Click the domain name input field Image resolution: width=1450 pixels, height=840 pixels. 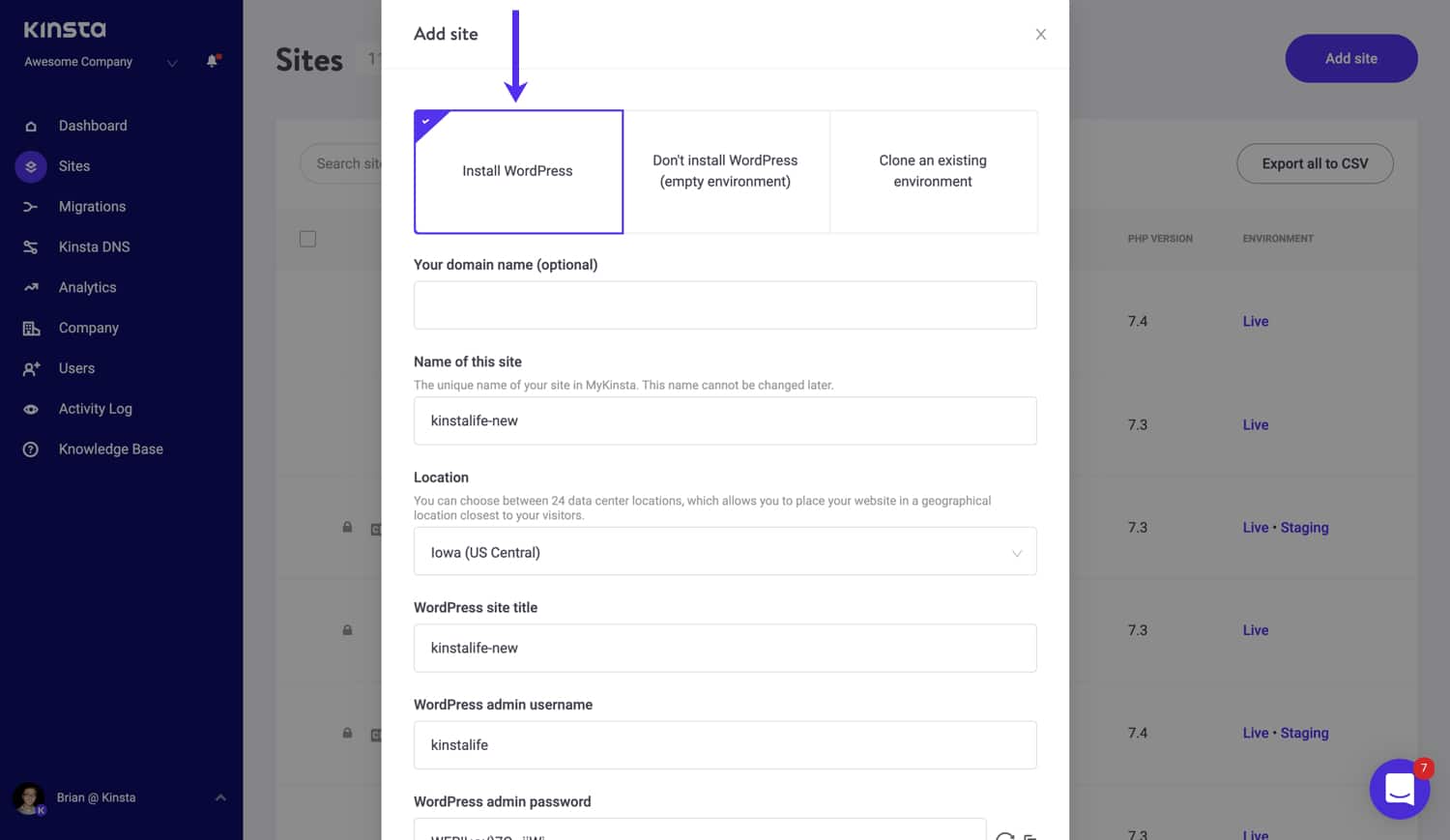[725, 305]
